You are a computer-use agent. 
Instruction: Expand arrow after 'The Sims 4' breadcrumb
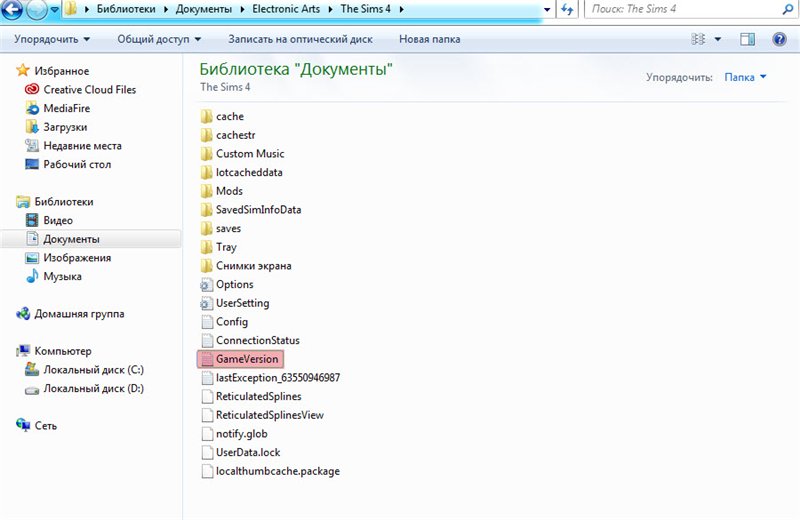tap(402, 9)
